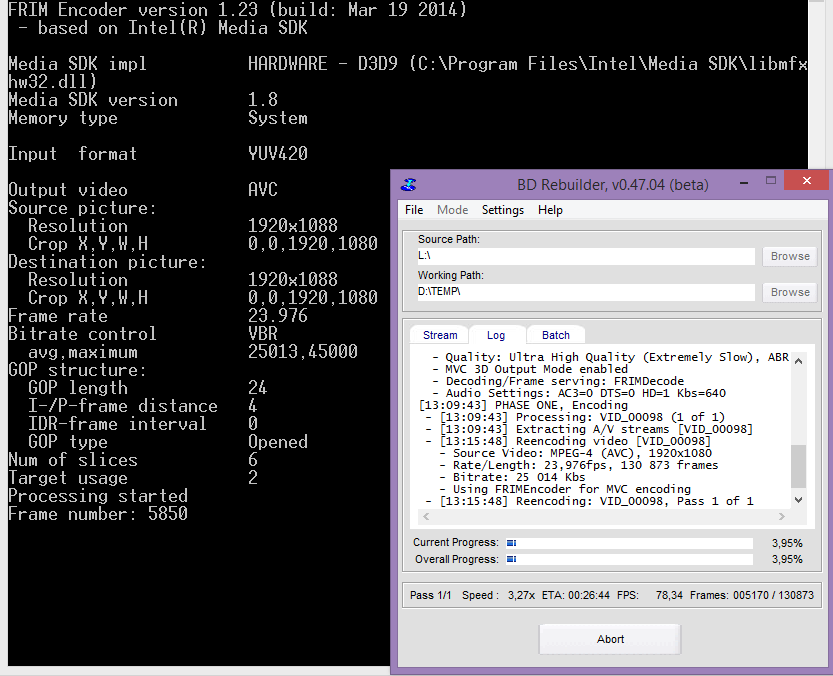Open the Settings menu
This screenshot has height=676, width=833.
(x=503, y=210)
